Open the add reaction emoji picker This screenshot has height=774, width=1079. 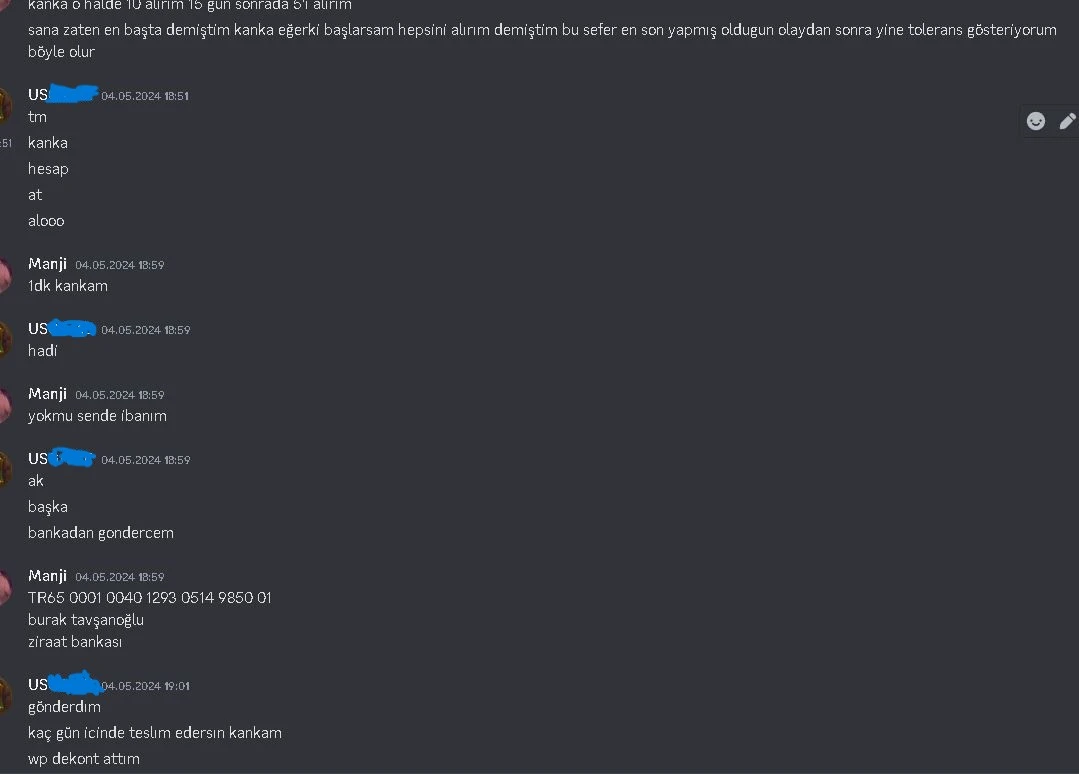pyautogui.click(x=1036, y=121)
